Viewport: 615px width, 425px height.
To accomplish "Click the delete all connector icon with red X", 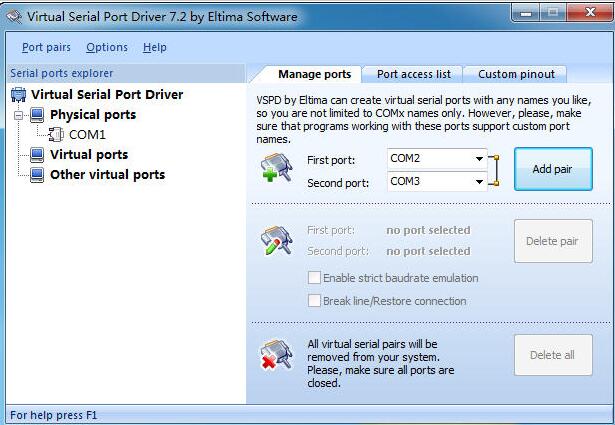I will tap(277, 354).
